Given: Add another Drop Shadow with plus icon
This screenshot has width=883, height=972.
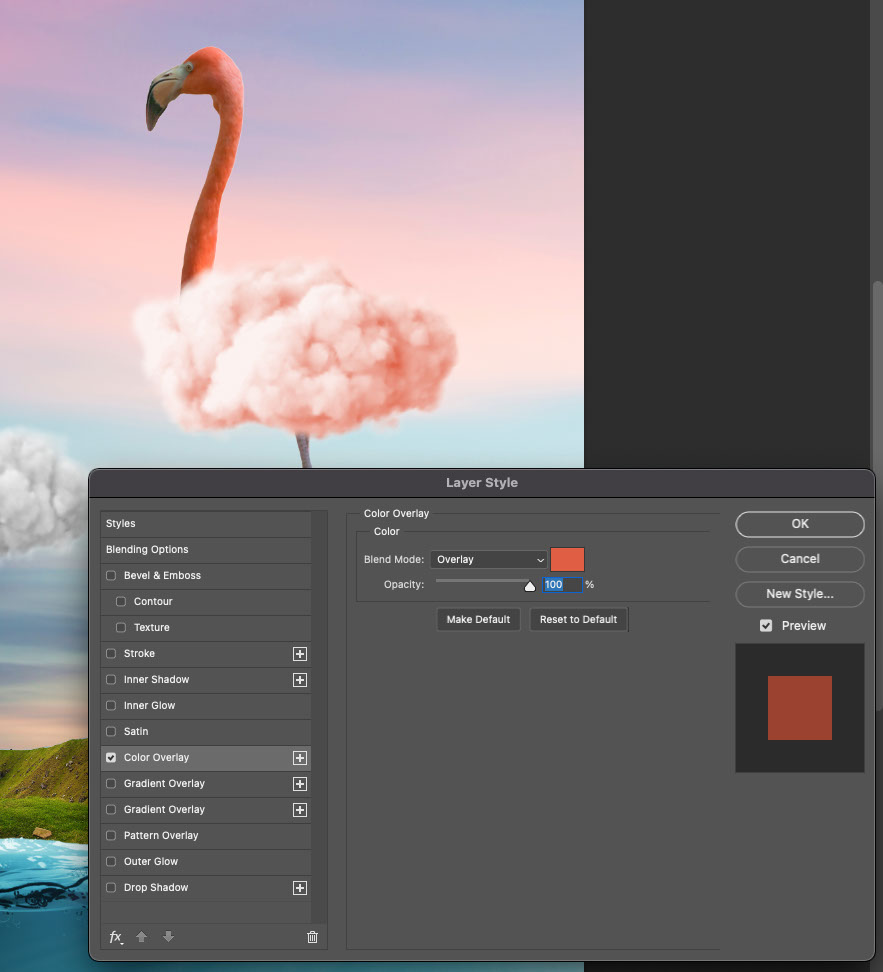Looking at the screenshot, I should click(x=299, y=888).
